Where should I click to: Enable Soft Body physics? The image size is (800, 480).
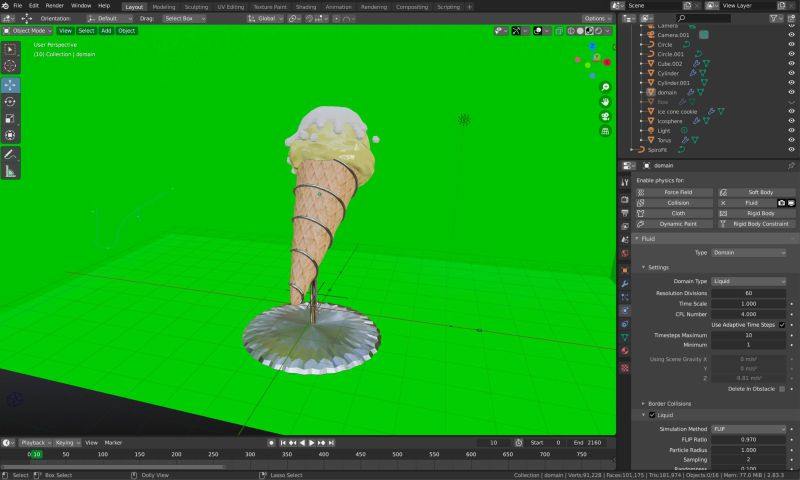coord(757,192)
